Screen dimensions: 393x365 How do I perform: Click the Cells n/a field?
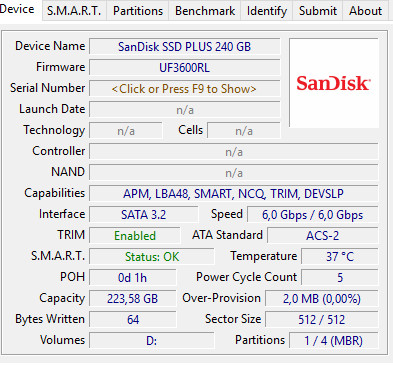(244, 131)
